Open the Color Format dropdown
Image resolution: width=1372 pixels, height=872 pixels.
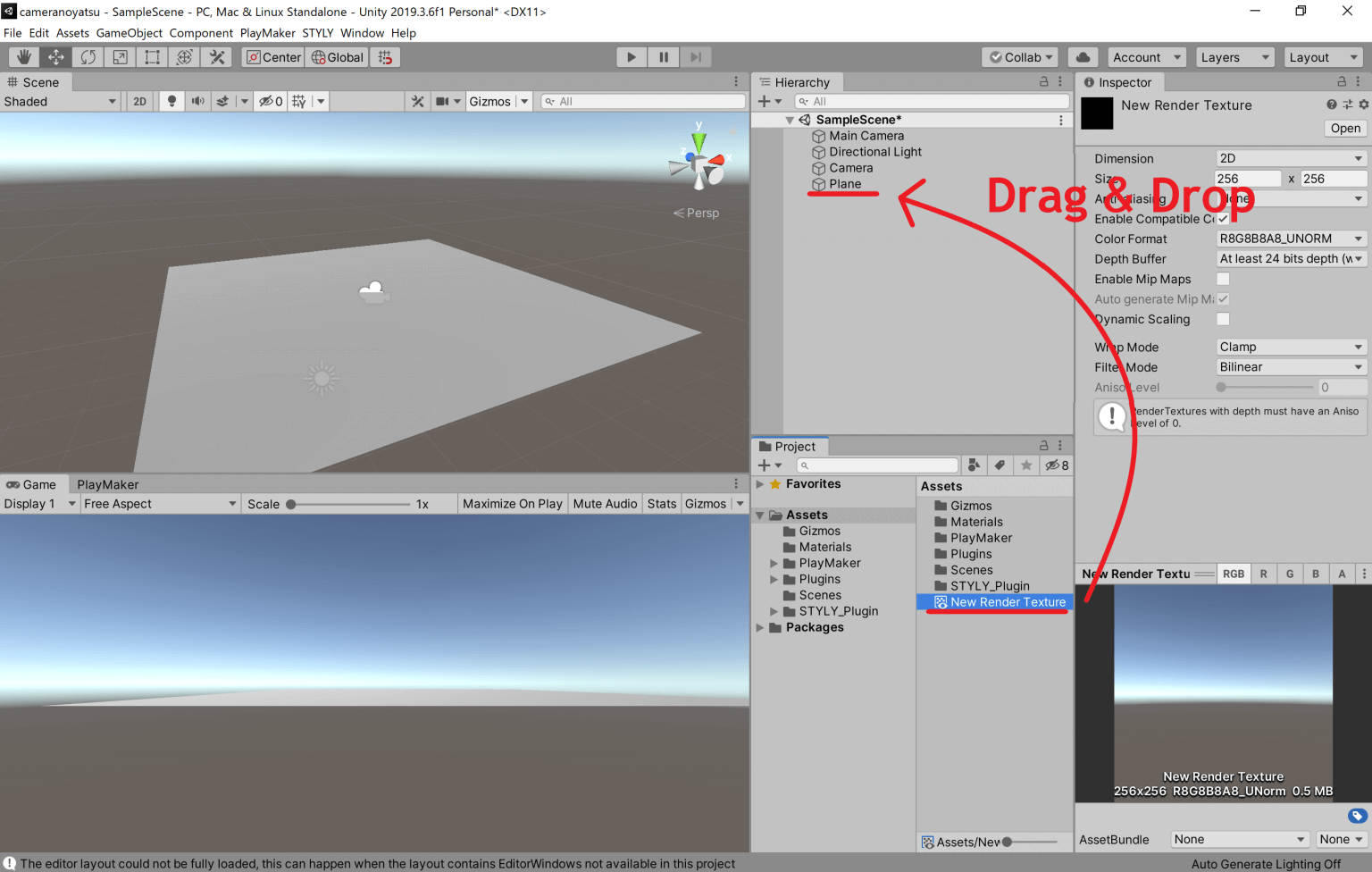1290,238
